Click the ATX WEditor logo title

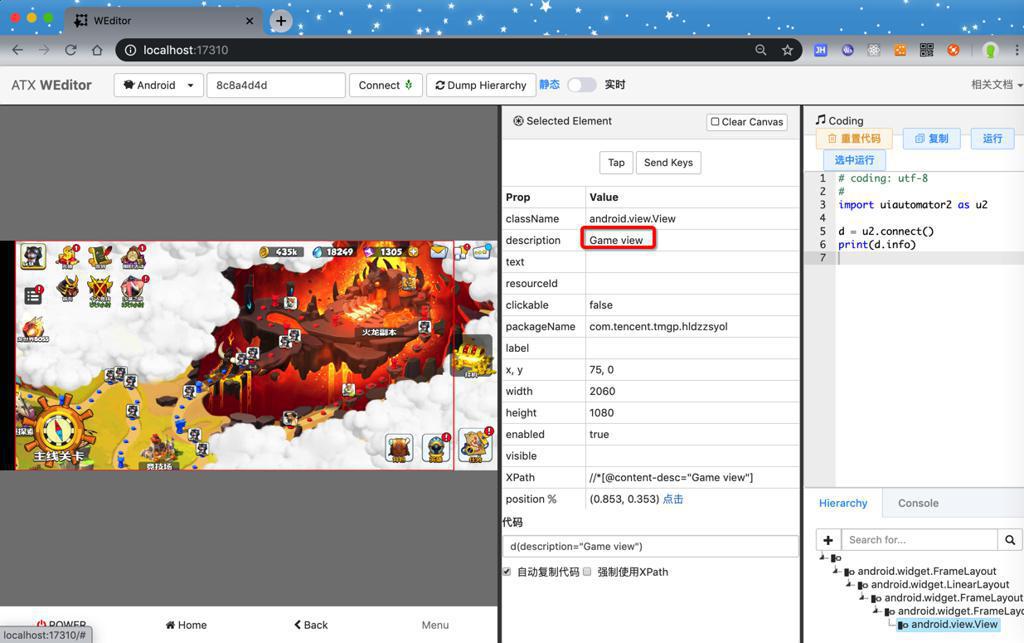click(51, 85)
